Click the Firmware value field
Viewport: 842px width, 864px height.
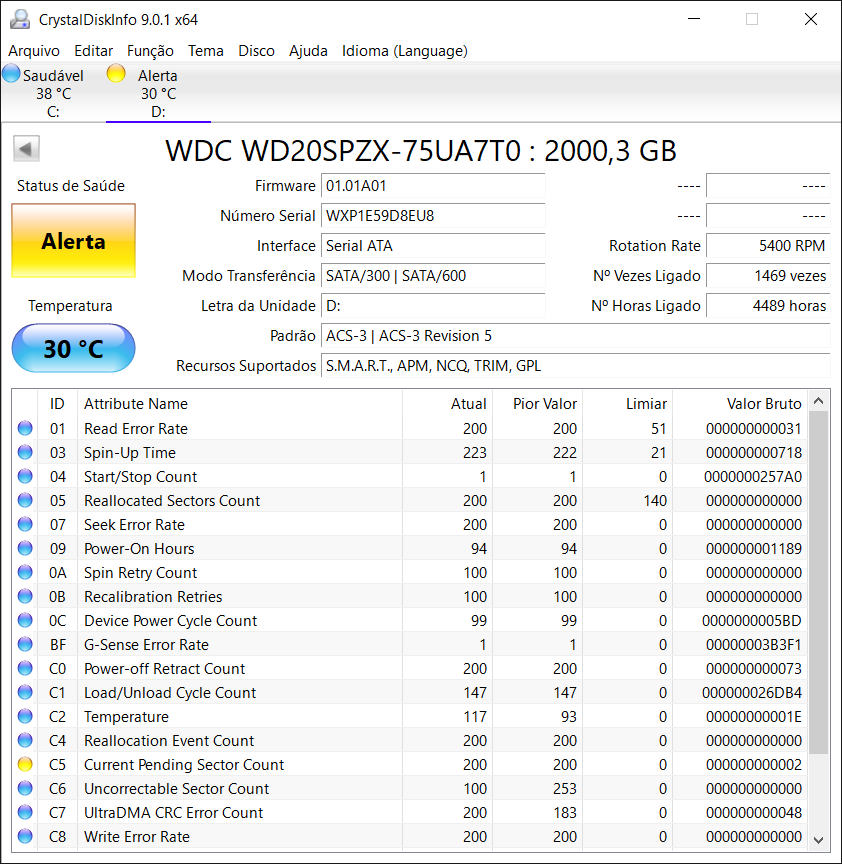(433, 186)
